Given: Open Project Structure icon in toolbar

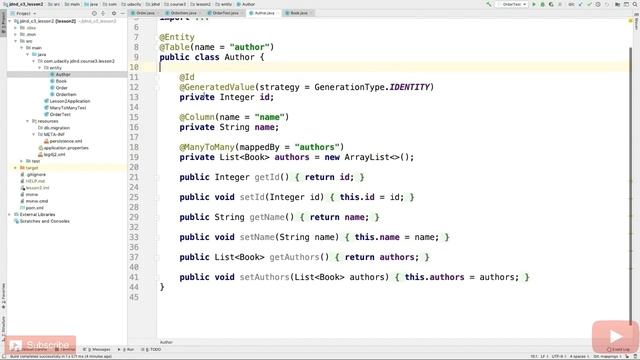Looking at the screenshot, I should 617,4.
